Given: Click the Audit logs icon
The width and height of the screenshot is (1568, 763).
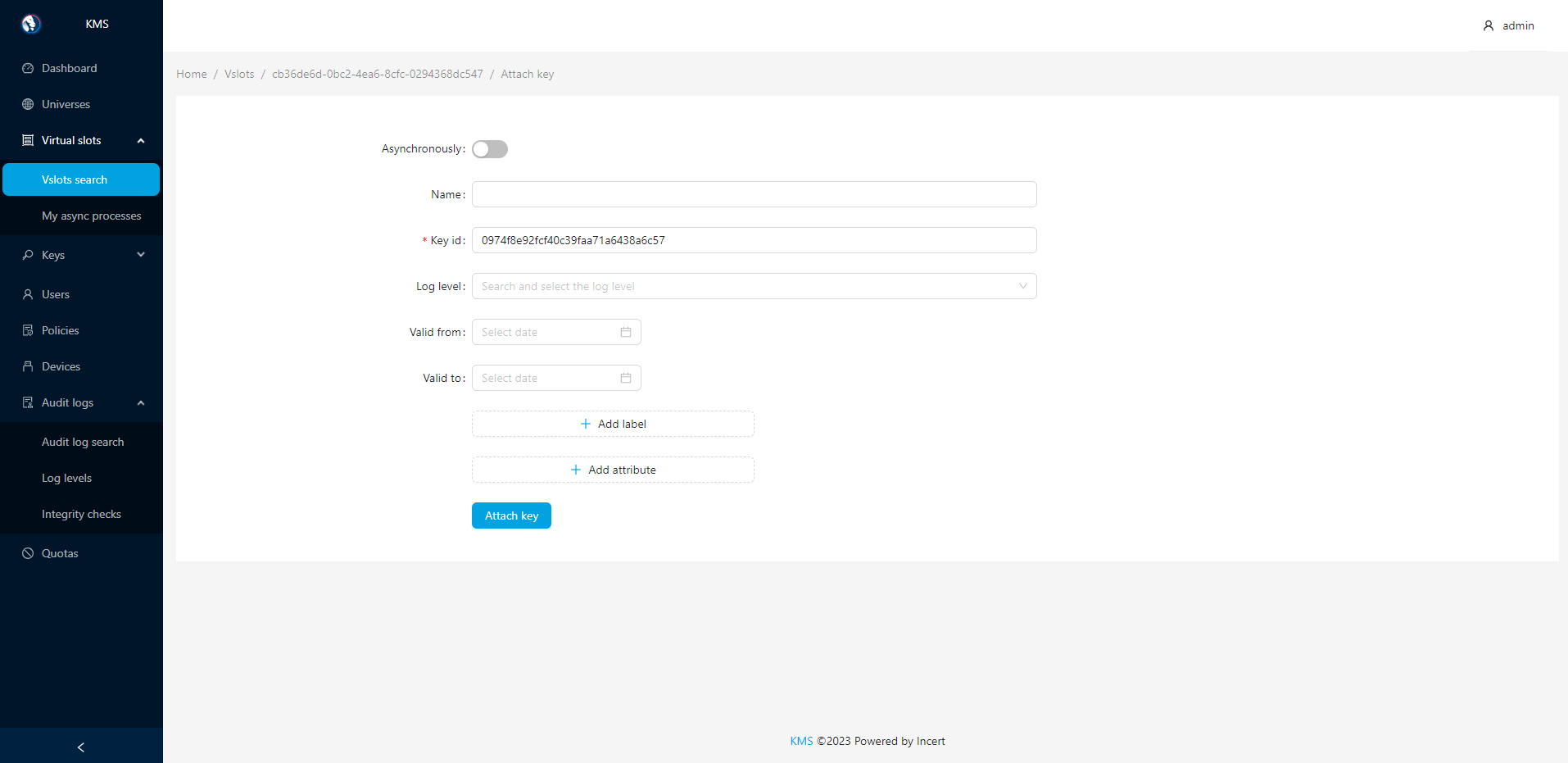Looking at the screenshot, I should click(x=28, y=402).
